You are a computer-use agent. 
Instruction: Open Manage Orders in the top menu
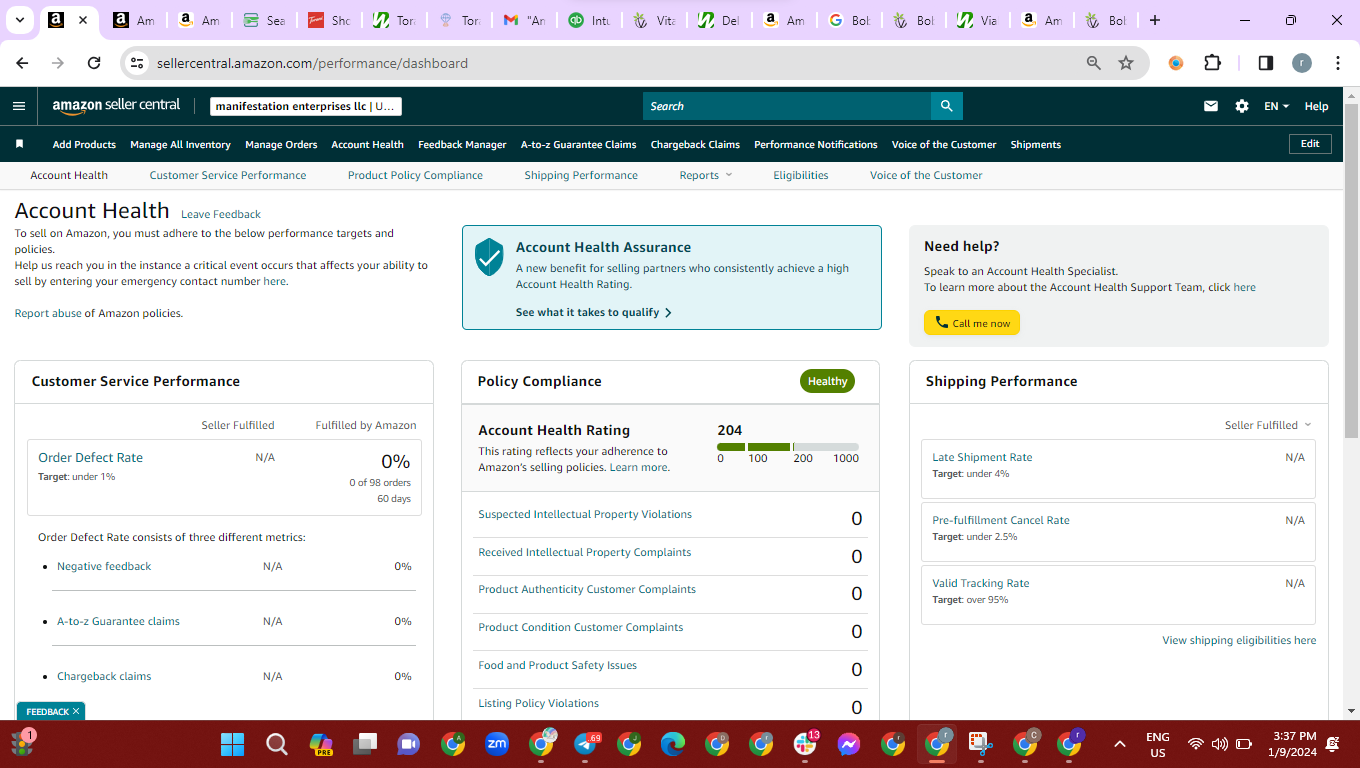click(x=281, y=144)
